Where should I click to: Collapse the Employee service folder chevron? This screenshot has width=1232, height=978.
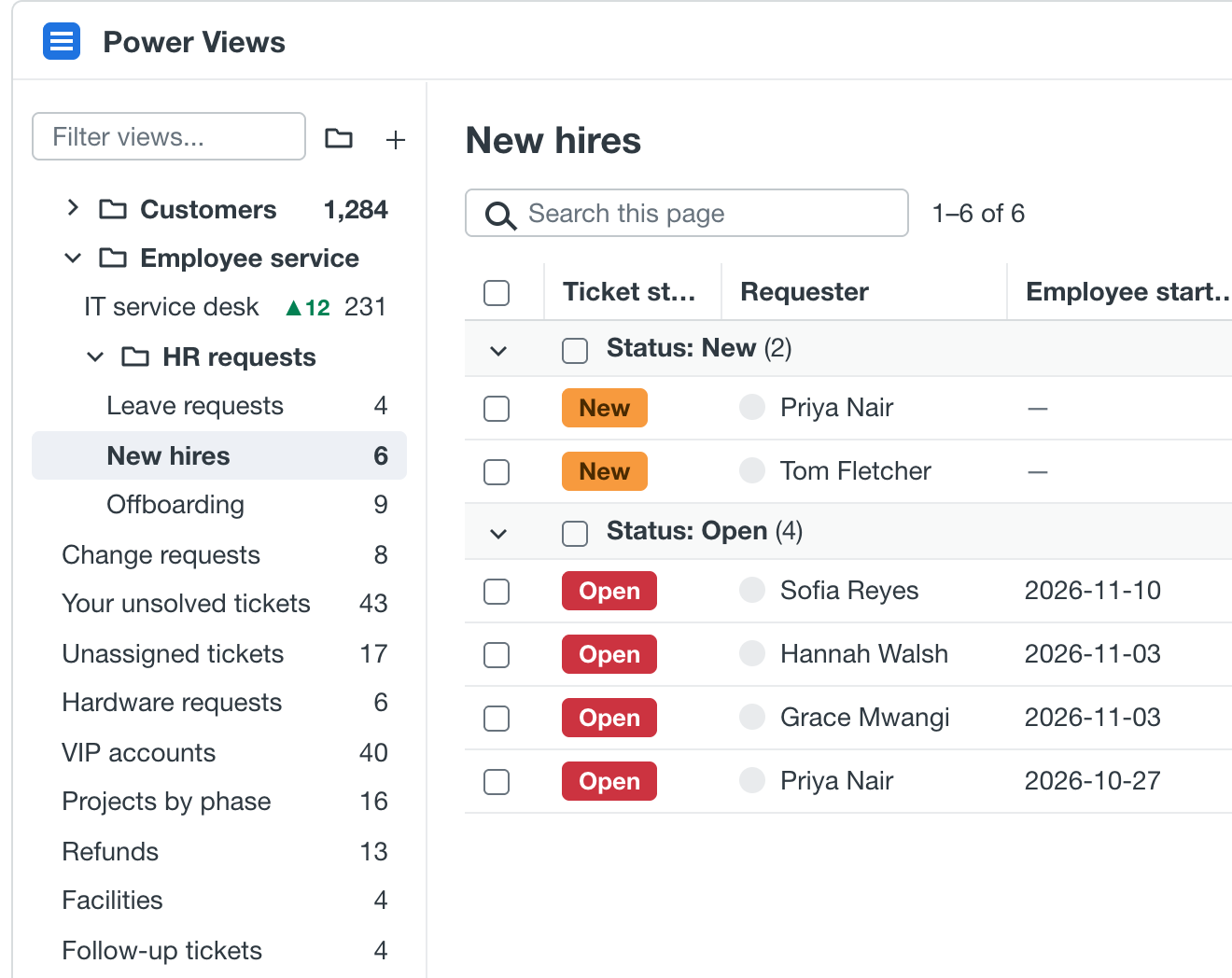(73, 258)
